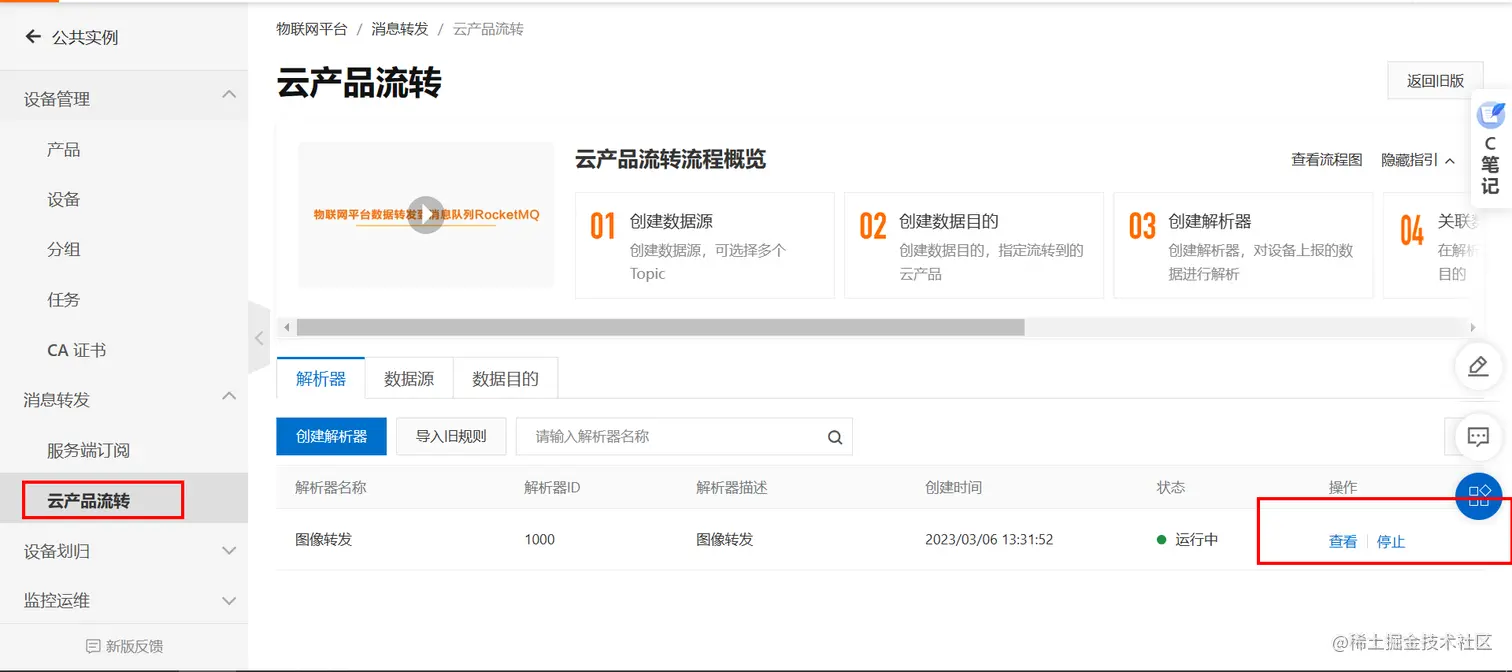
Task: Click 查看 for 图像转发 parser
Action: pyautogui.click(x=1342, y=541)
